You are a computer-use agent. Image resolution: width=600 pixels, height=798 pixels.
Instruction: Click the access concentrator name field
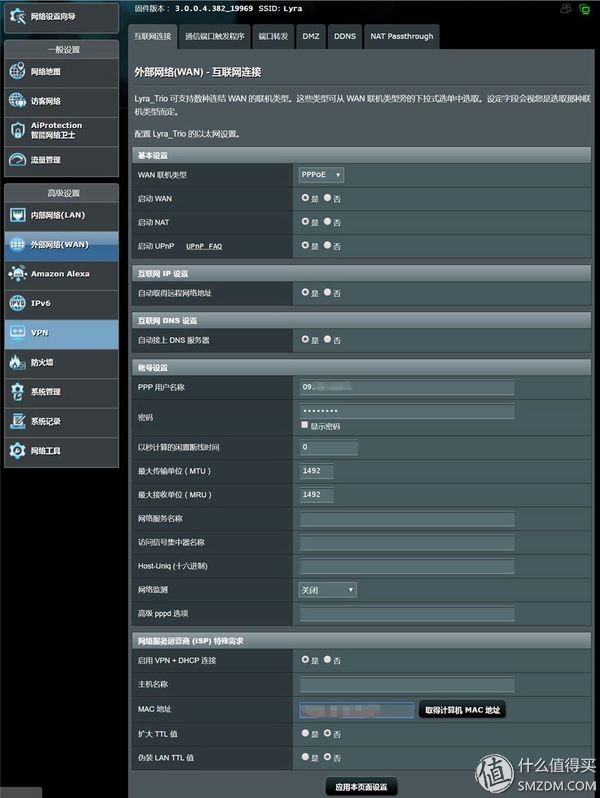click(x=407, y=543)
